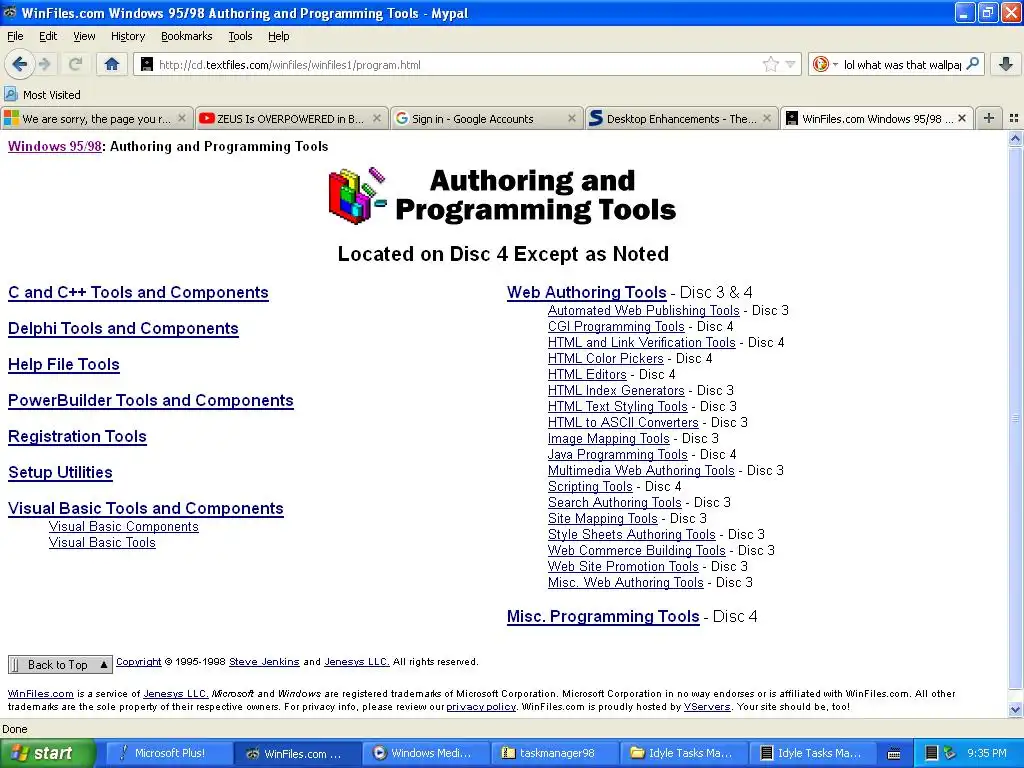Image resolution: width=1024 pixels, height=768 pixels.
Task: Close the WinFiles.com tab
Action: point(962,118)
